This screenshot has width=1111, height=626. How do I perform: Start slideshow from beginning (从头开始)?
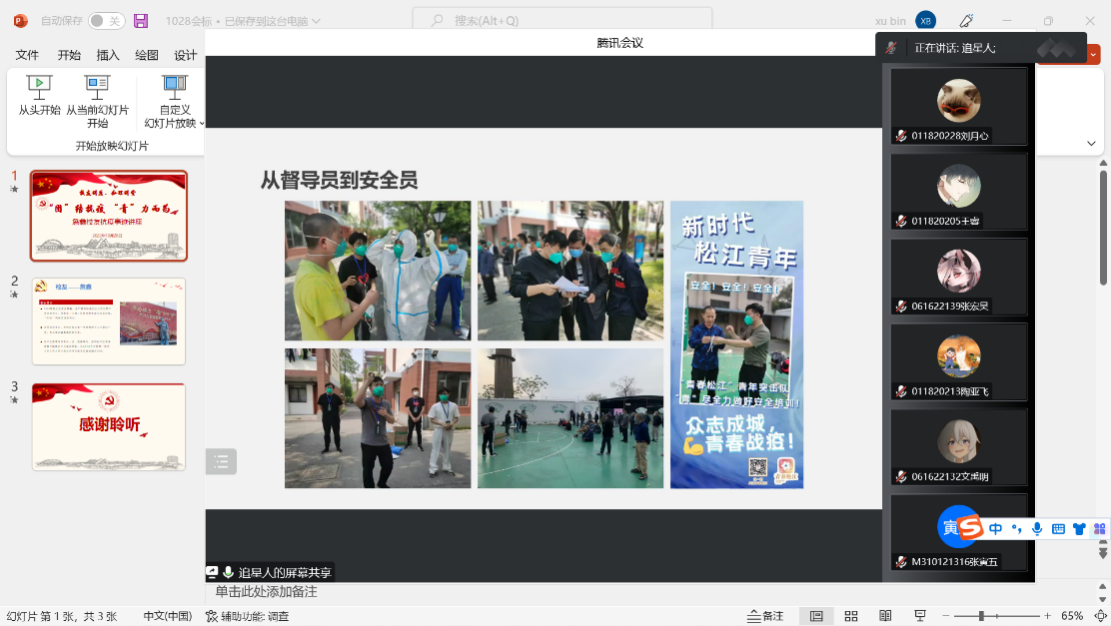[39, 96]
